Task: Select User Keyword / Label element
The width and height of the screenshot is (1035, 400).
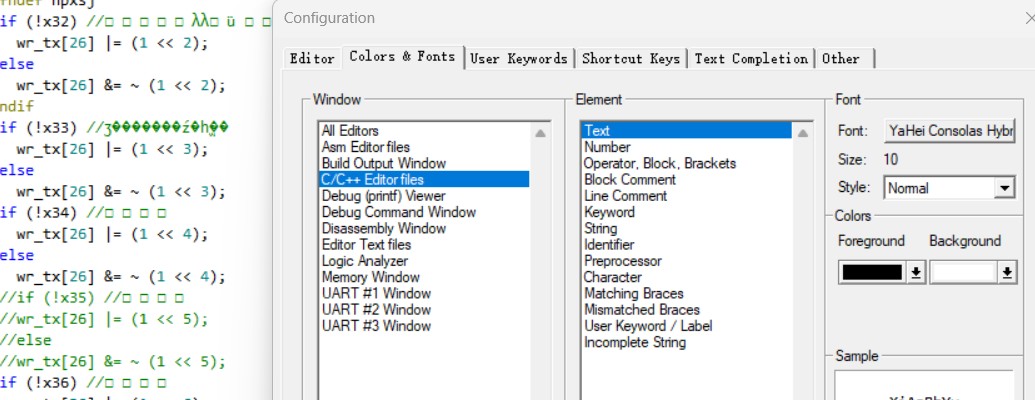Action: click(x=686, y=326)
